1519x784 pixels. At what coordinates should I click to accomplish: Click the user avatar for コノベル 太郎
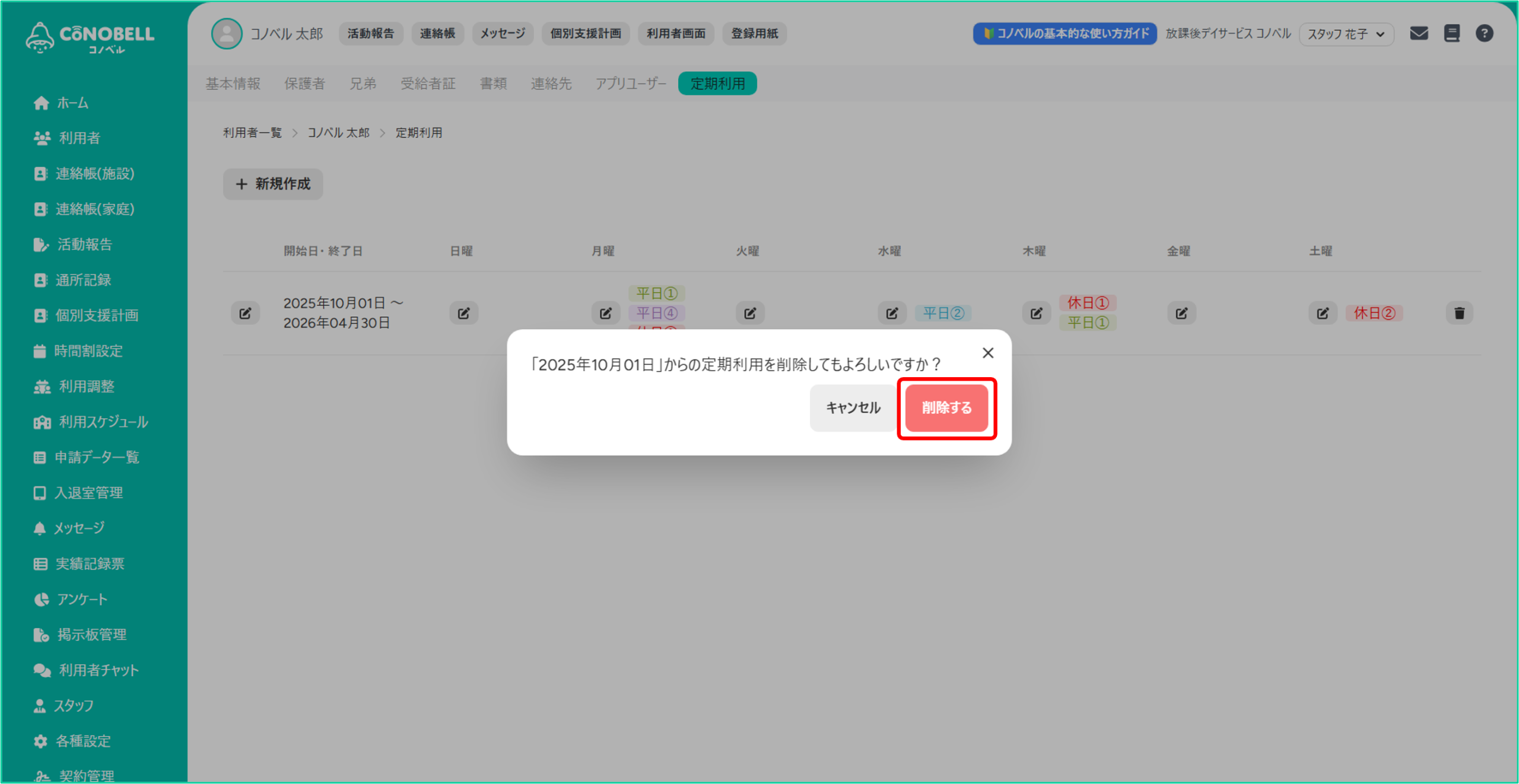point(227,33)
